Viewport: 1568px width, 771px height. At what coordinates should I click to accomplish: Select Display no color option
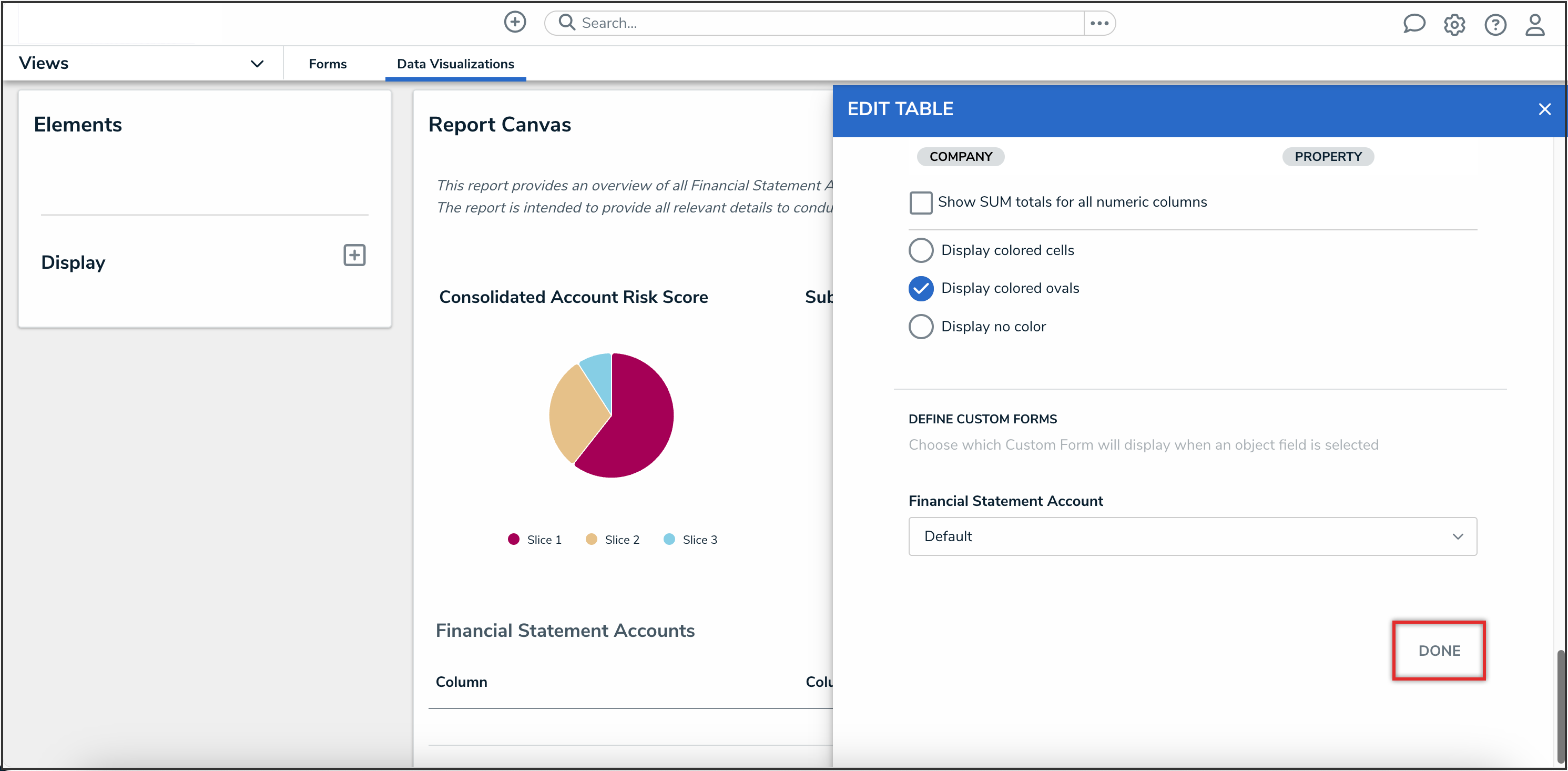[x=920, y=327]
